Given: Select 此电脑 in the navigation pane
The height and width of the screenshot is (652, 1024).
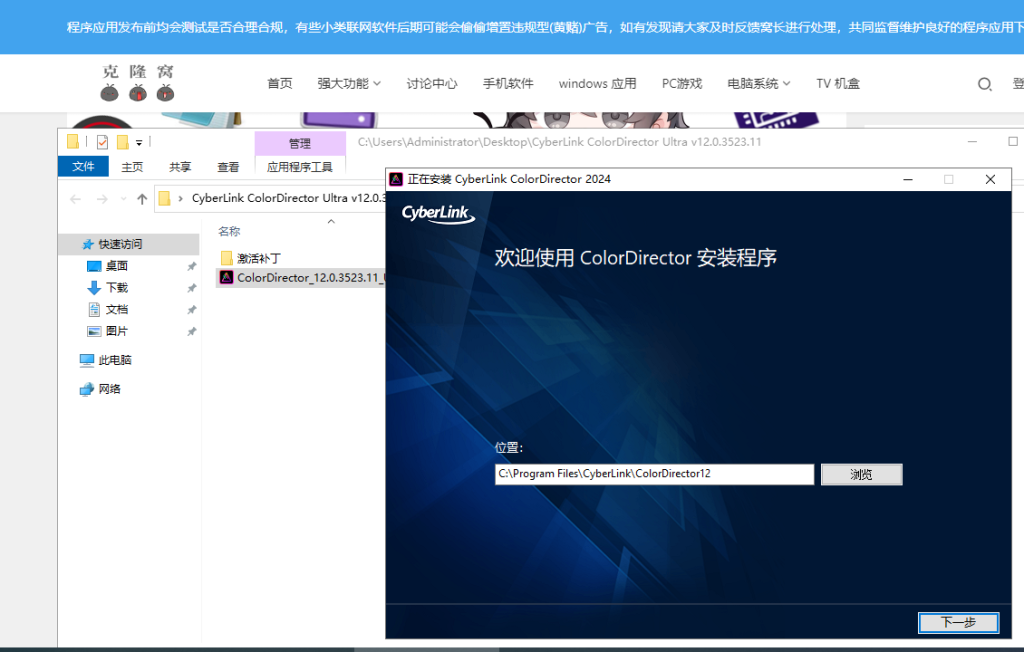Looking at the screenshot, I should point(115,360).
